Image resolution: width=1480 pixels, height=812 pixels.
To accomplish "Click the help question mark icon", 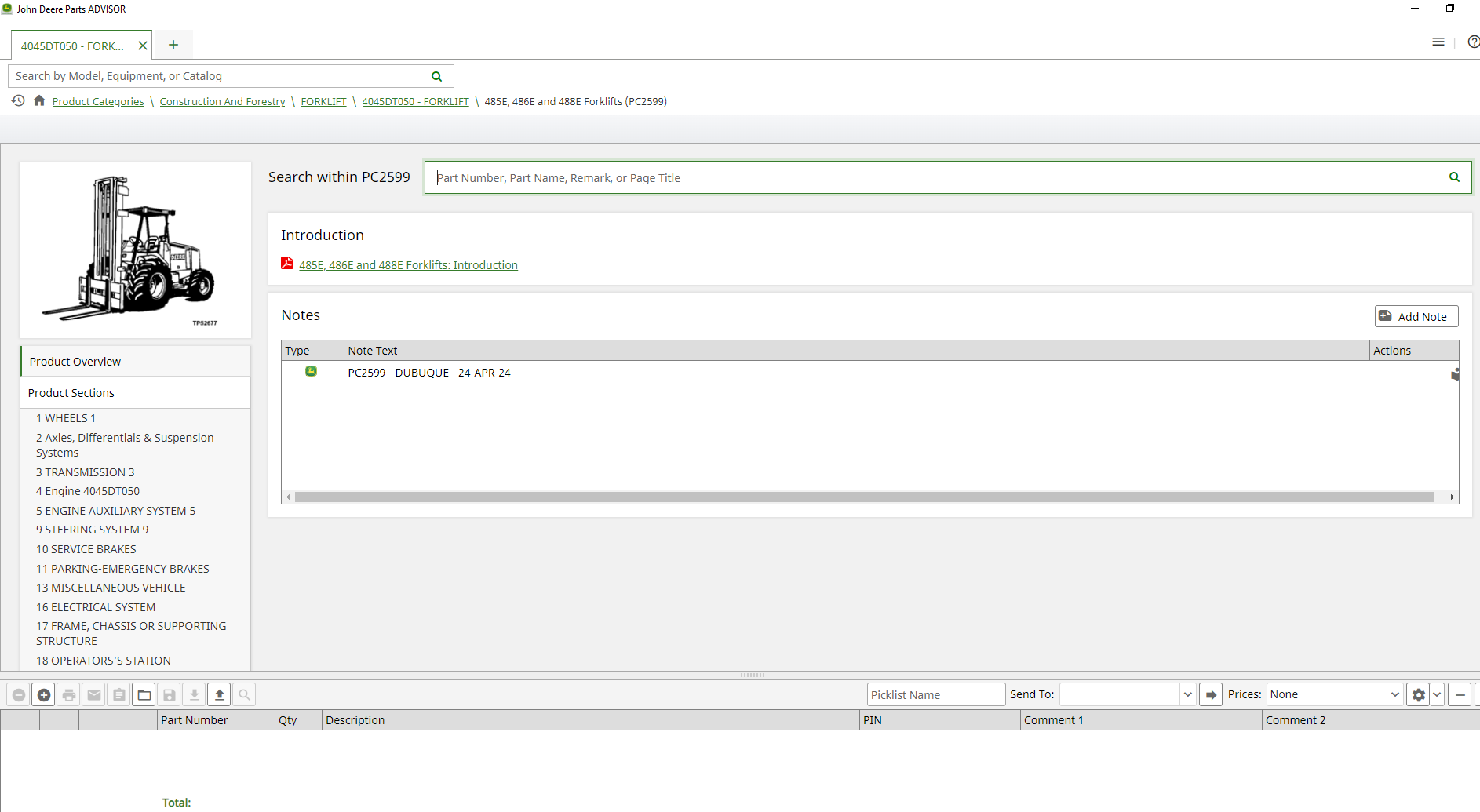I will pyautogui.click(x=1474, y=42).
